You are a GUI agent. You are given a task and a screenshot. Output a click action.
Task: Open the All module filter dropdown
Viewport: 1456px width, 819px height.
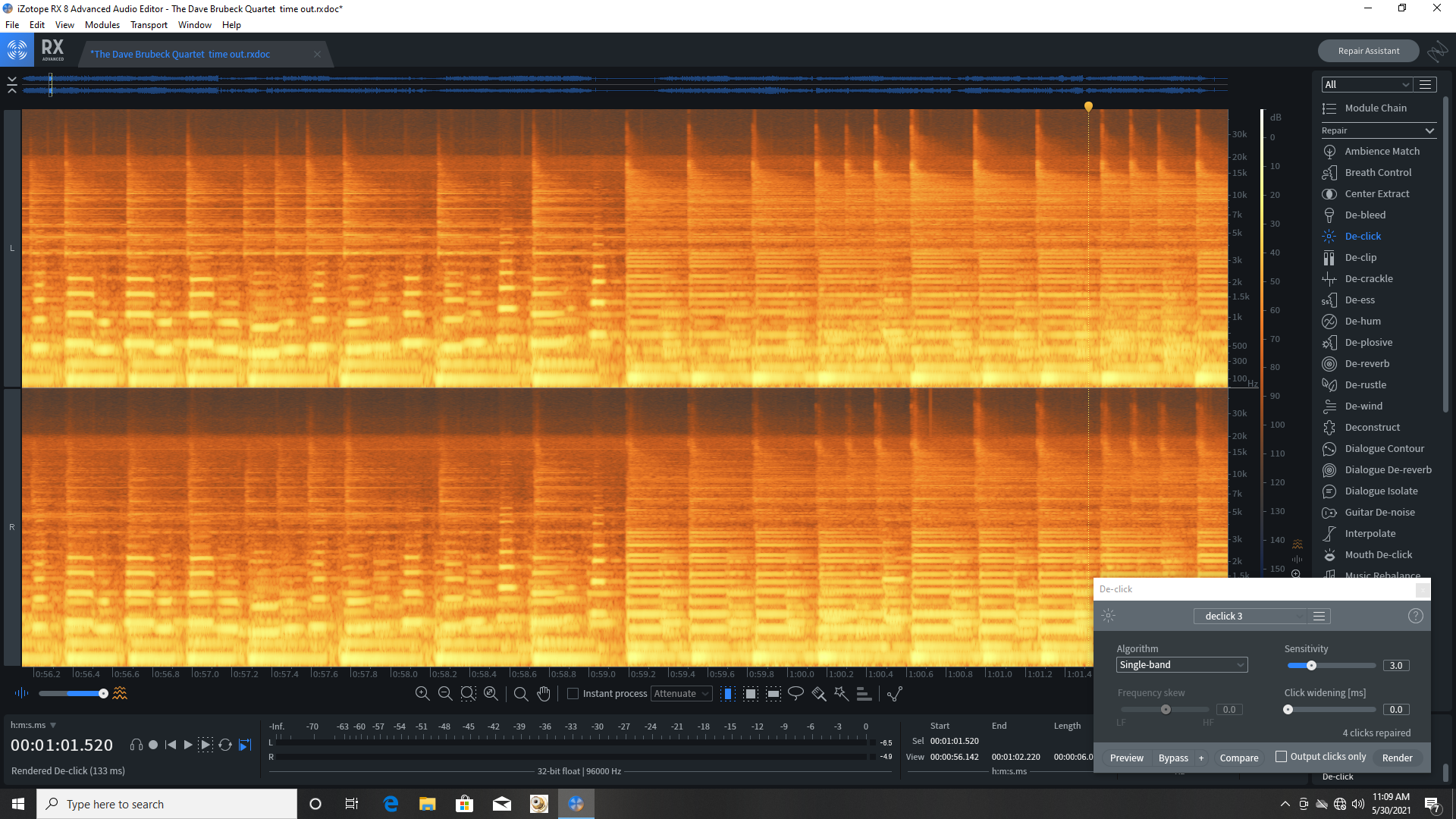click(x=1367, y=84)
